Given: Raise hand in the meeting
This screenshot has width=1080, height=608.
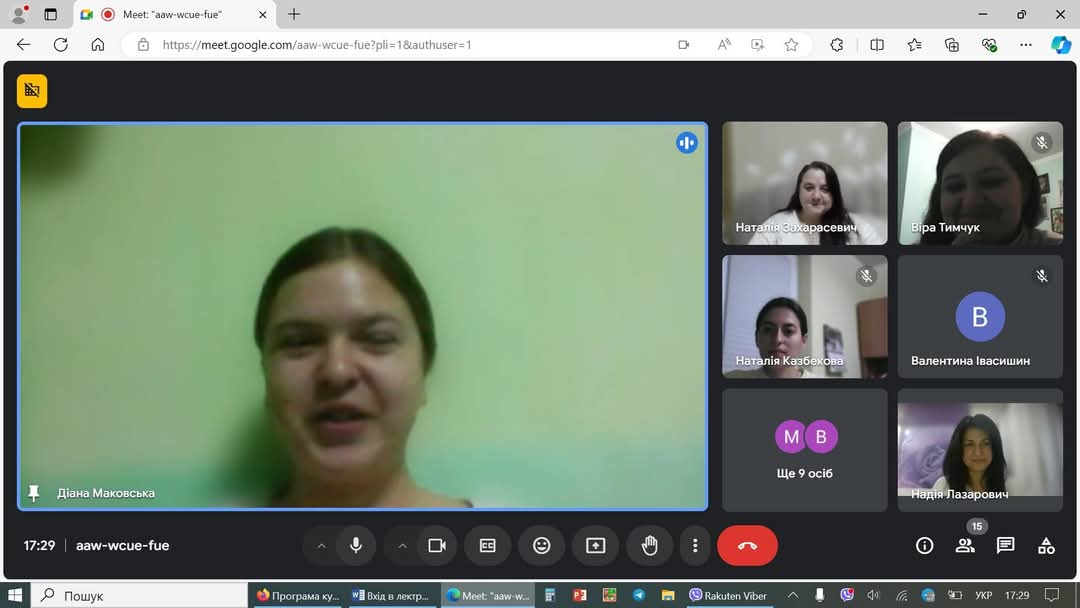Looking at the screenshot, I should [x=650, y=545].
